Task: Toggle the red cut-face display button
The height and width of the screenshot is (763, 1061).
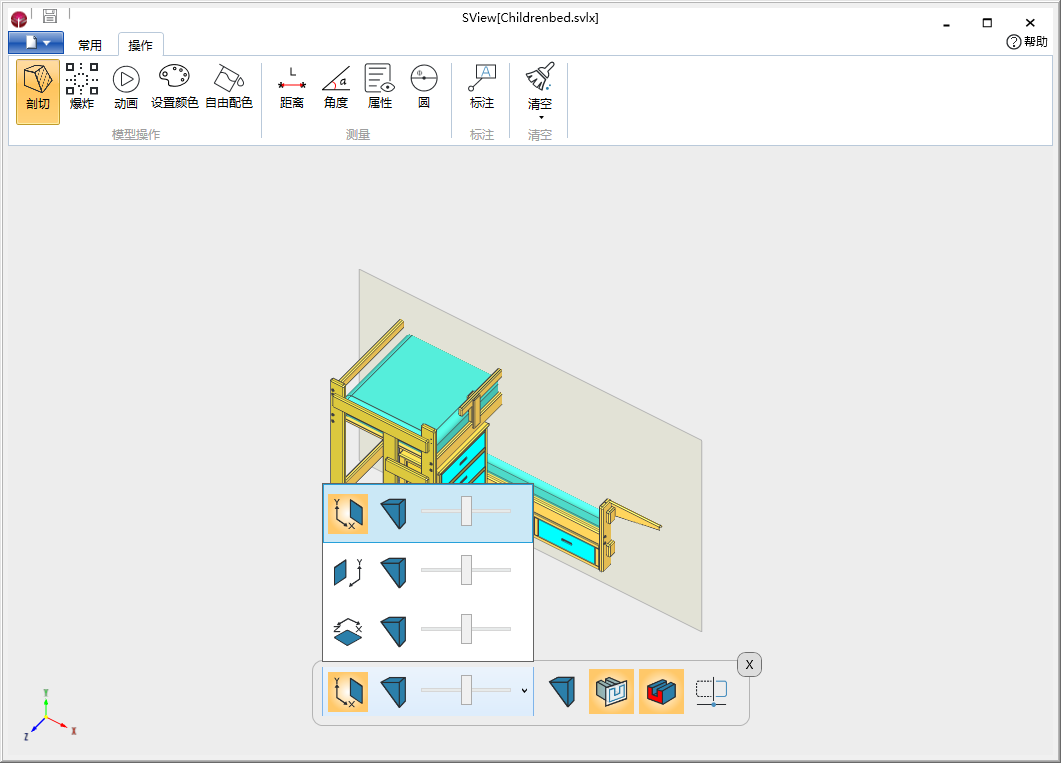Action: point(661,691)
